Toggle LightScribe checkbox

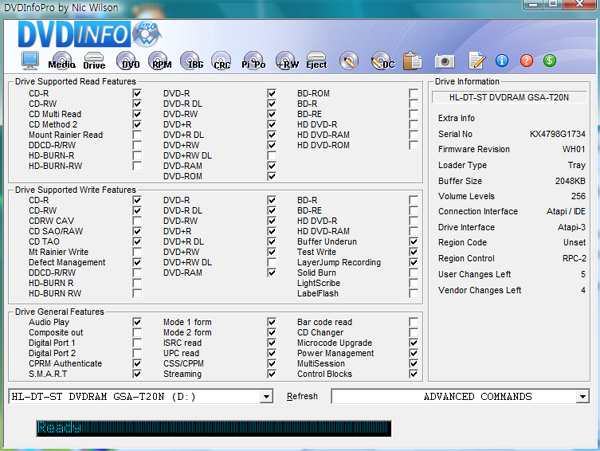(413, 283)
